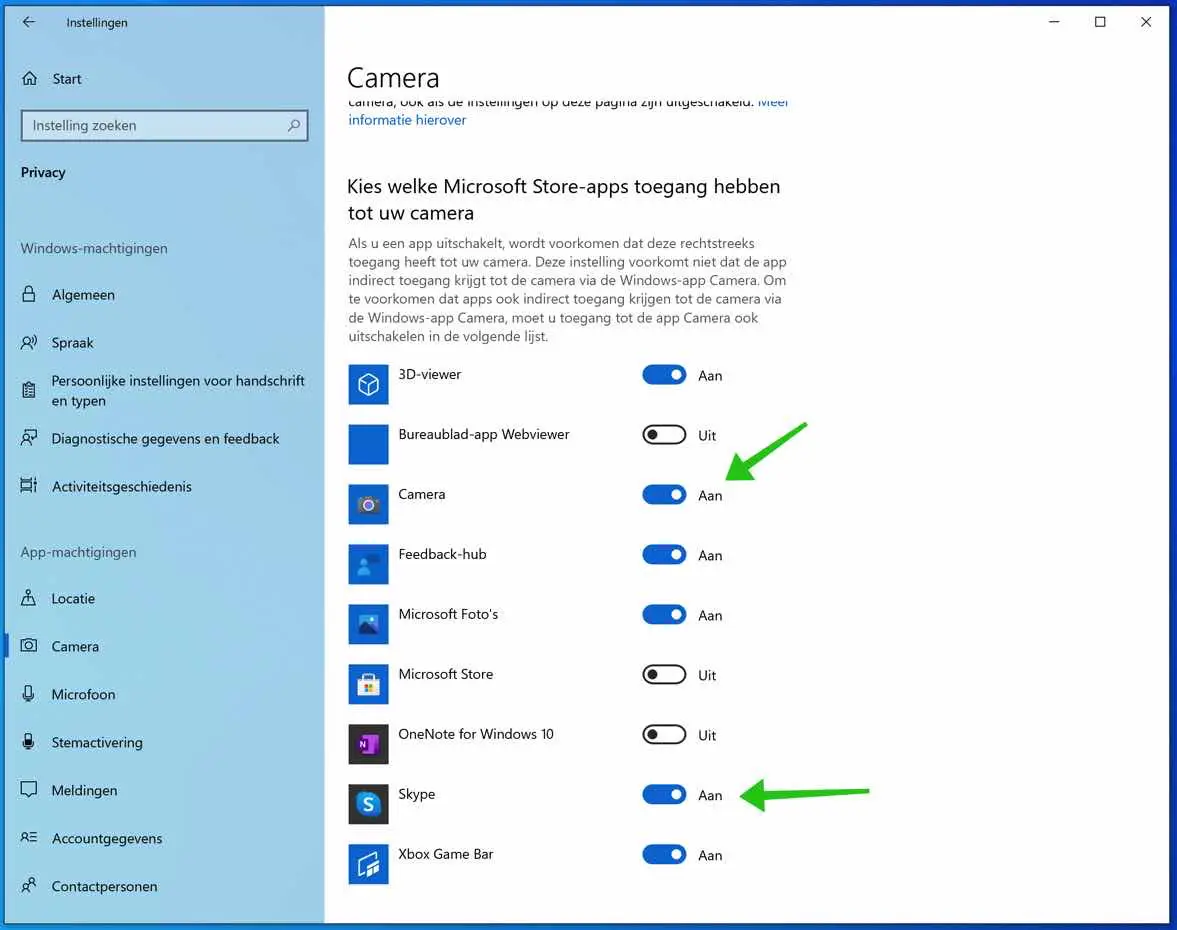This screenshot has width=1177, height=930.
Task: Disable Xbox Game Bar camera toggle
Action: [664, 854]
